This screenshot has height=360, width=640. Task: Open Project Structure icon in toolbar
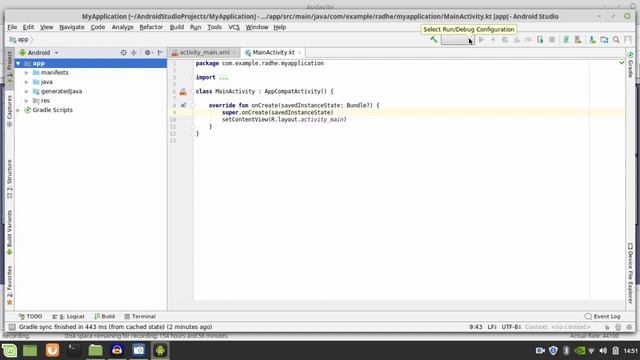(604, 40)
